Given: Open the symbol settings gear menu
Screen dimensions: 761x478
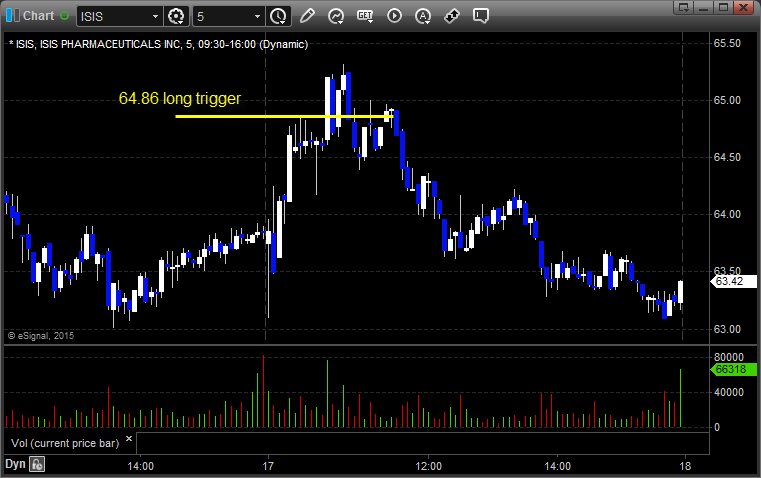Looking at the screenshot, I should [176, 16].
